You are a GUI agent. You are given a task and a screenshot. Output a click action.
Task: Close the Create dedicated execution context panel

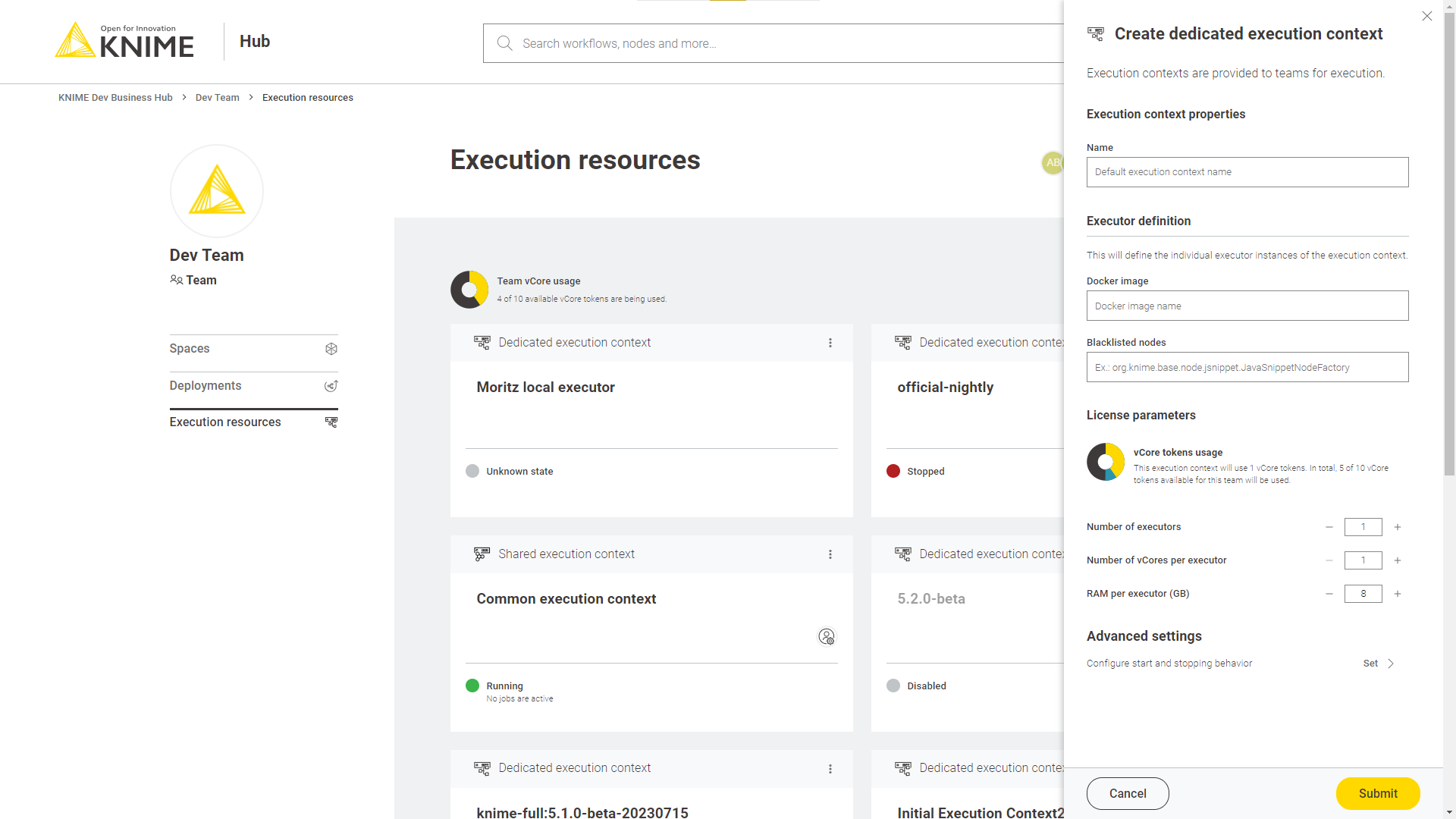point(1427,16)
